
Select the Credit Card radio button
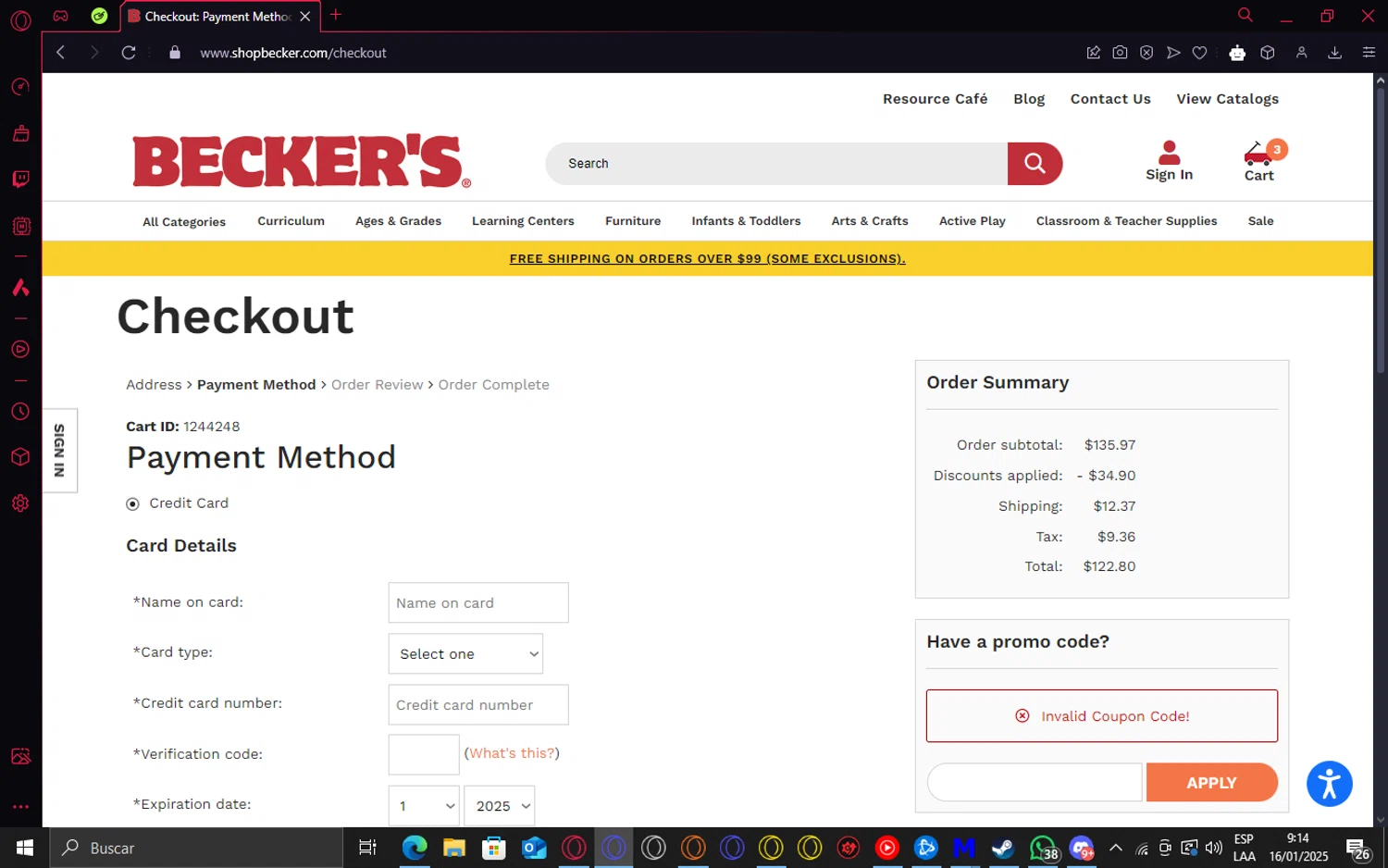132,504
